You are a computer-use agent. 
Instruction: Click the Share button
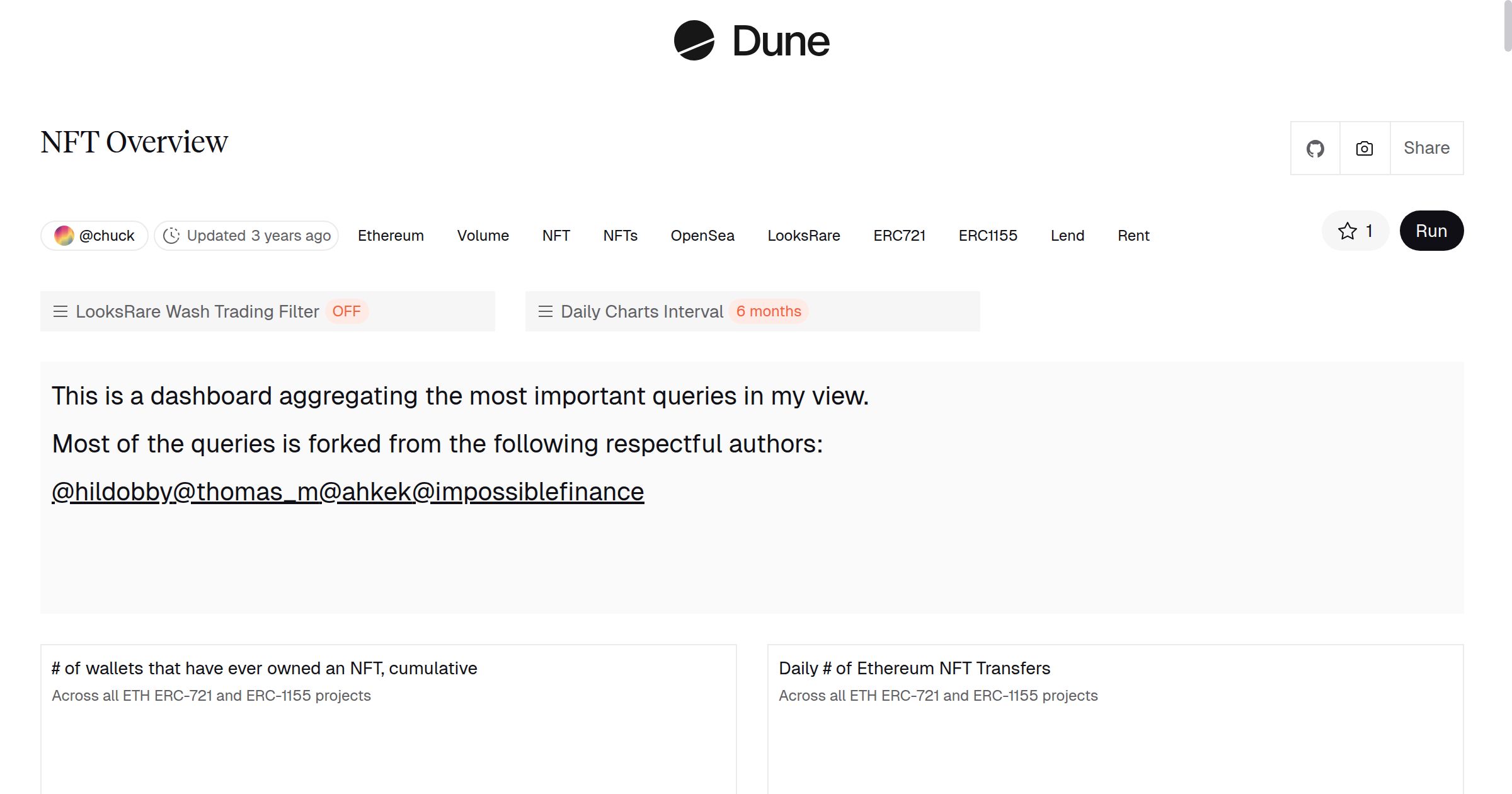click(1426, 148)
